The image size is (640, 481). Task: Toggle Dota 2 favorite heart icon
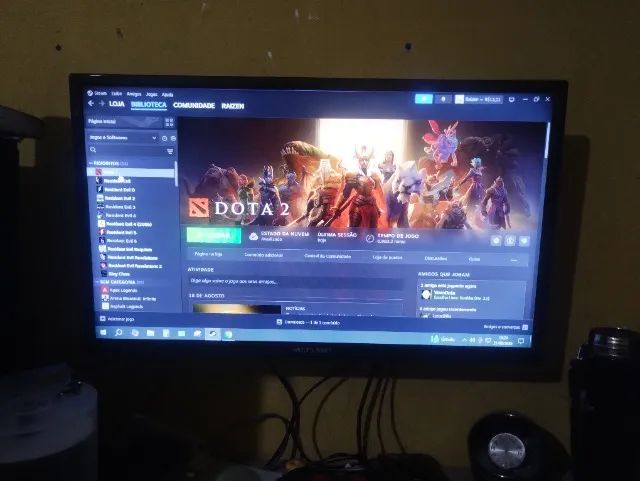click(524, 241)
